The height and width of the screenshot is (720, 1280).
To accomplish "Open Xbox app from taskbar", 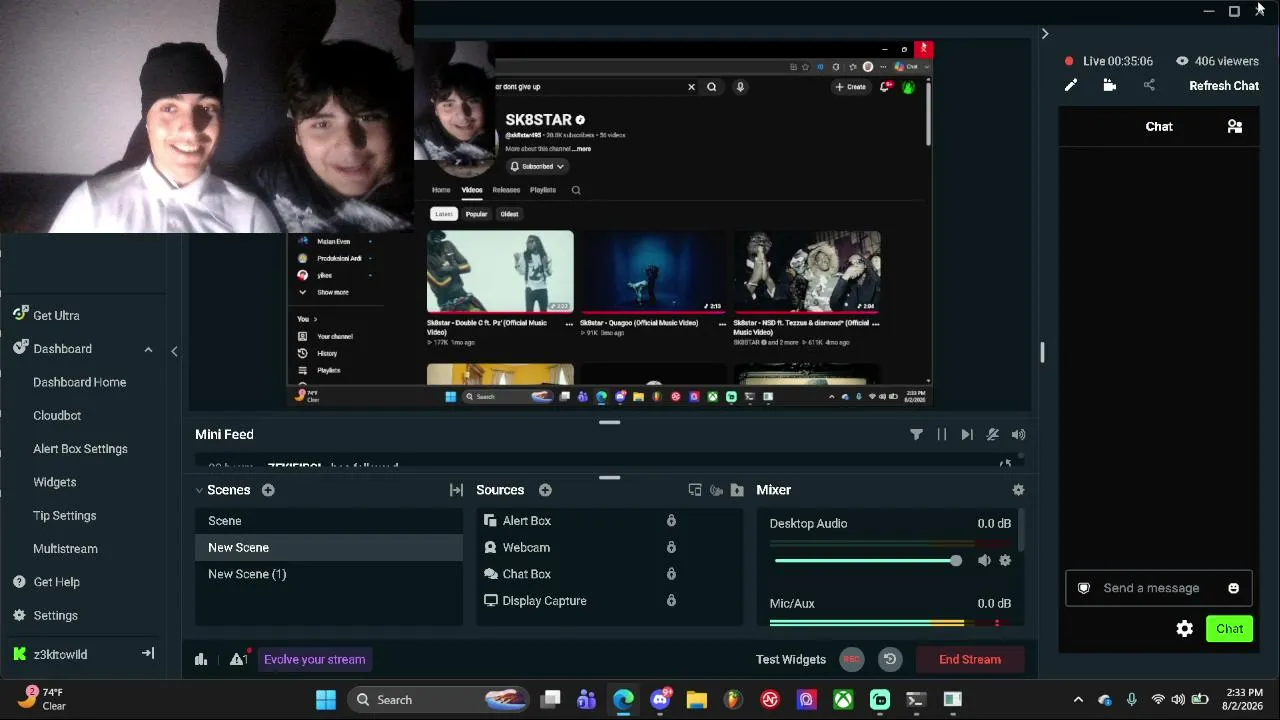I will click(843, 700).
